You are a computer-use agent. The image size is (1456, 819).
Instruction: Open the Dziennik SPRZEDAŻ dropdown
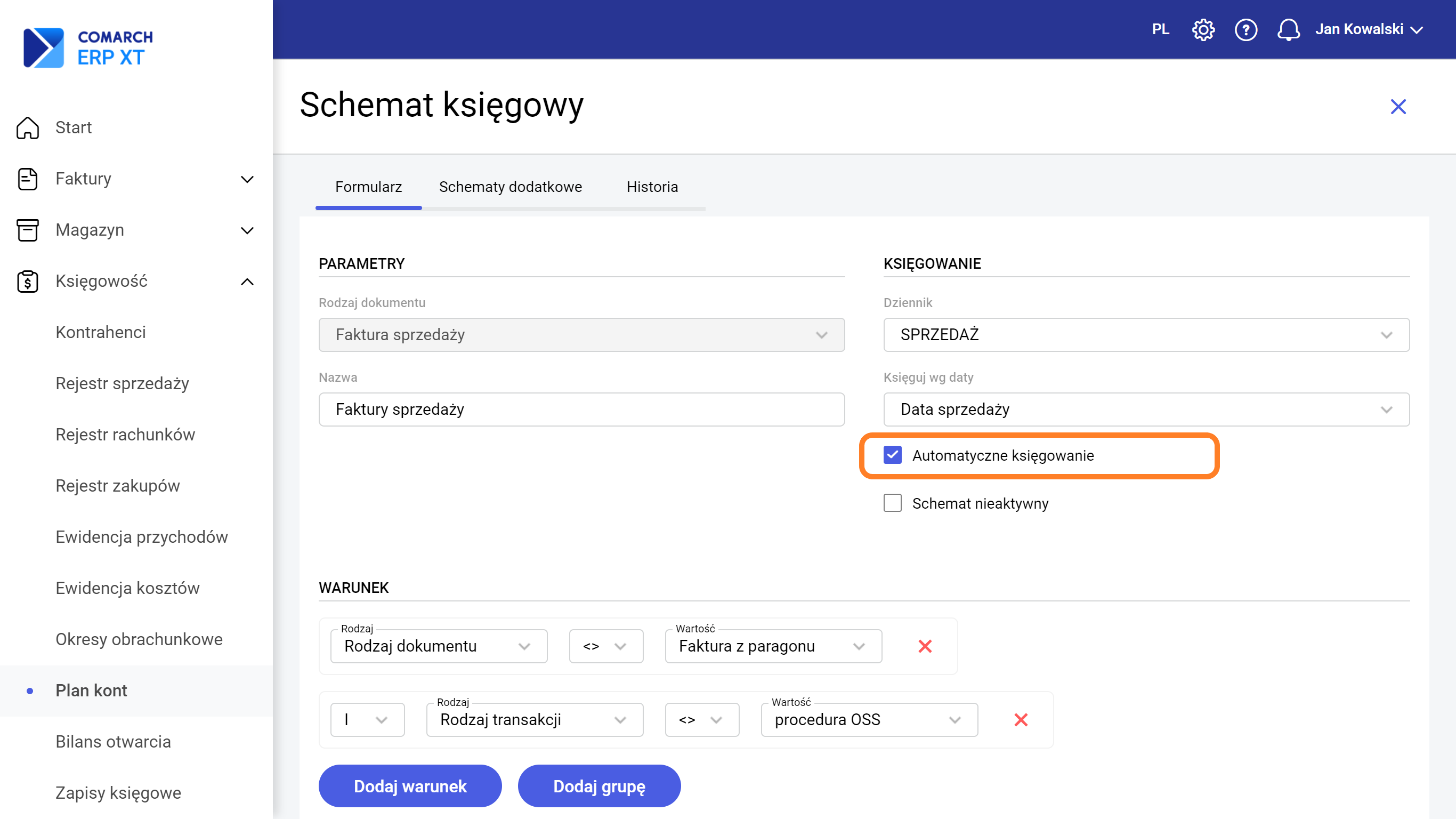[x=1146, y=335]
